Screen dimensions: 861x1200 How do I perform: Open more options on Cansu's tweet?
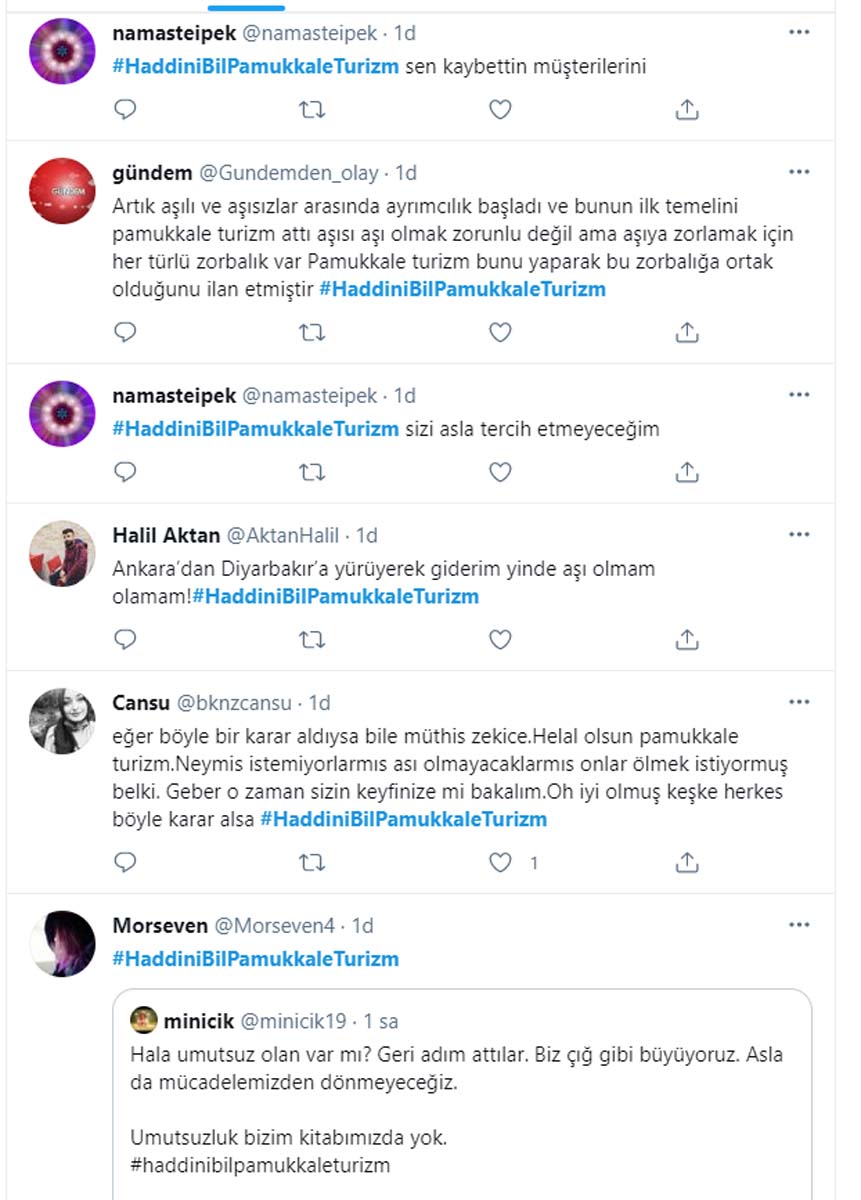point(798,700)
